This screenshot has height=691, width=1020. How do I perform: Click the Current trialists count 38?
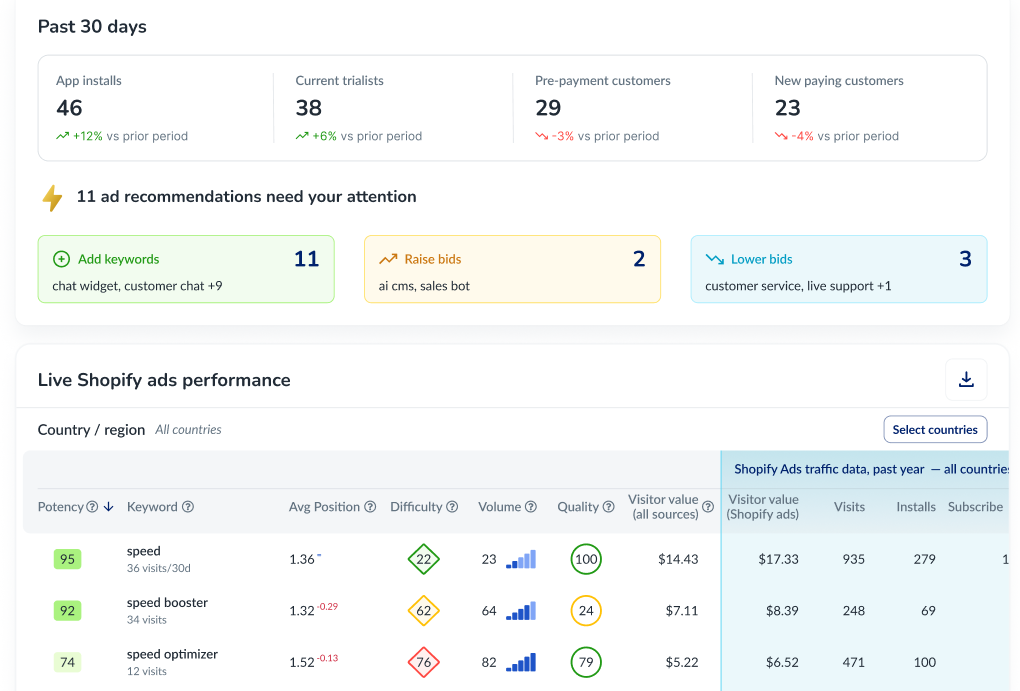pyautogui.click(x=308, y=107)
